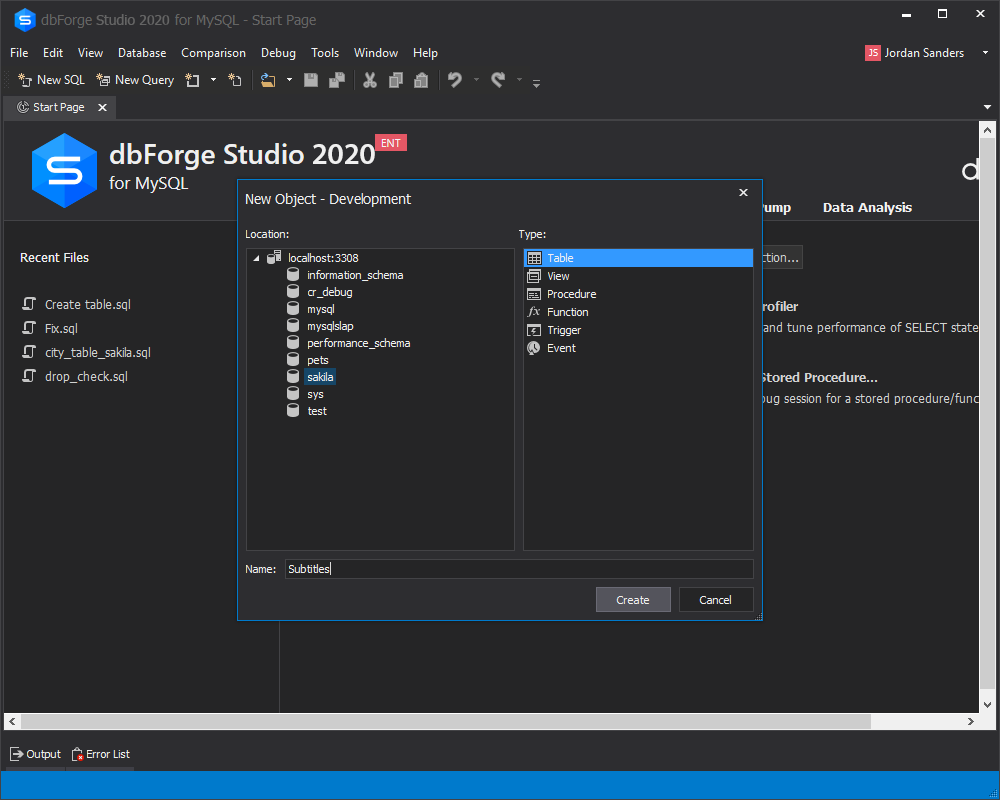Viewport: 1000px width, 800px height.
Task: Choose the Event object type
Action: coord(638,348)
